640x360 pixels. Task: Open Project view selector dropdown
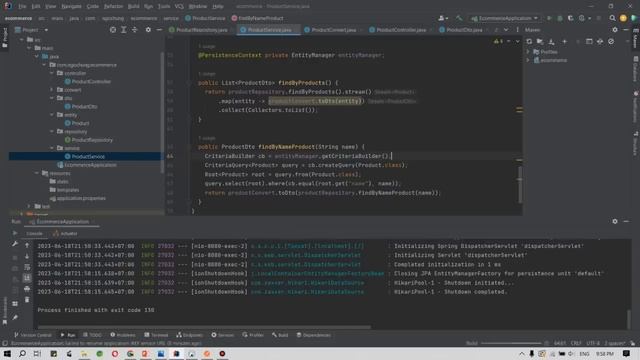point(31,30)
